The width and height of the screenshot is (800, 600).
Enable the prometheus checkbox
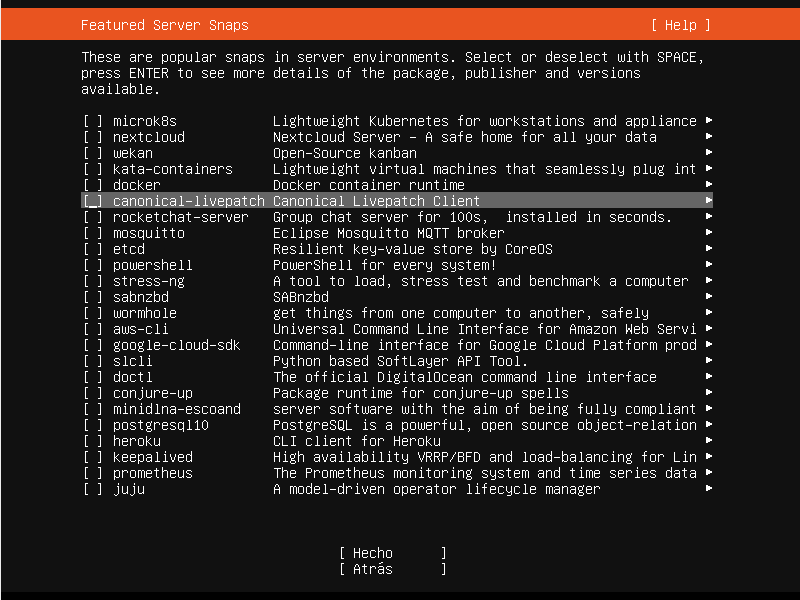point(93,473)
